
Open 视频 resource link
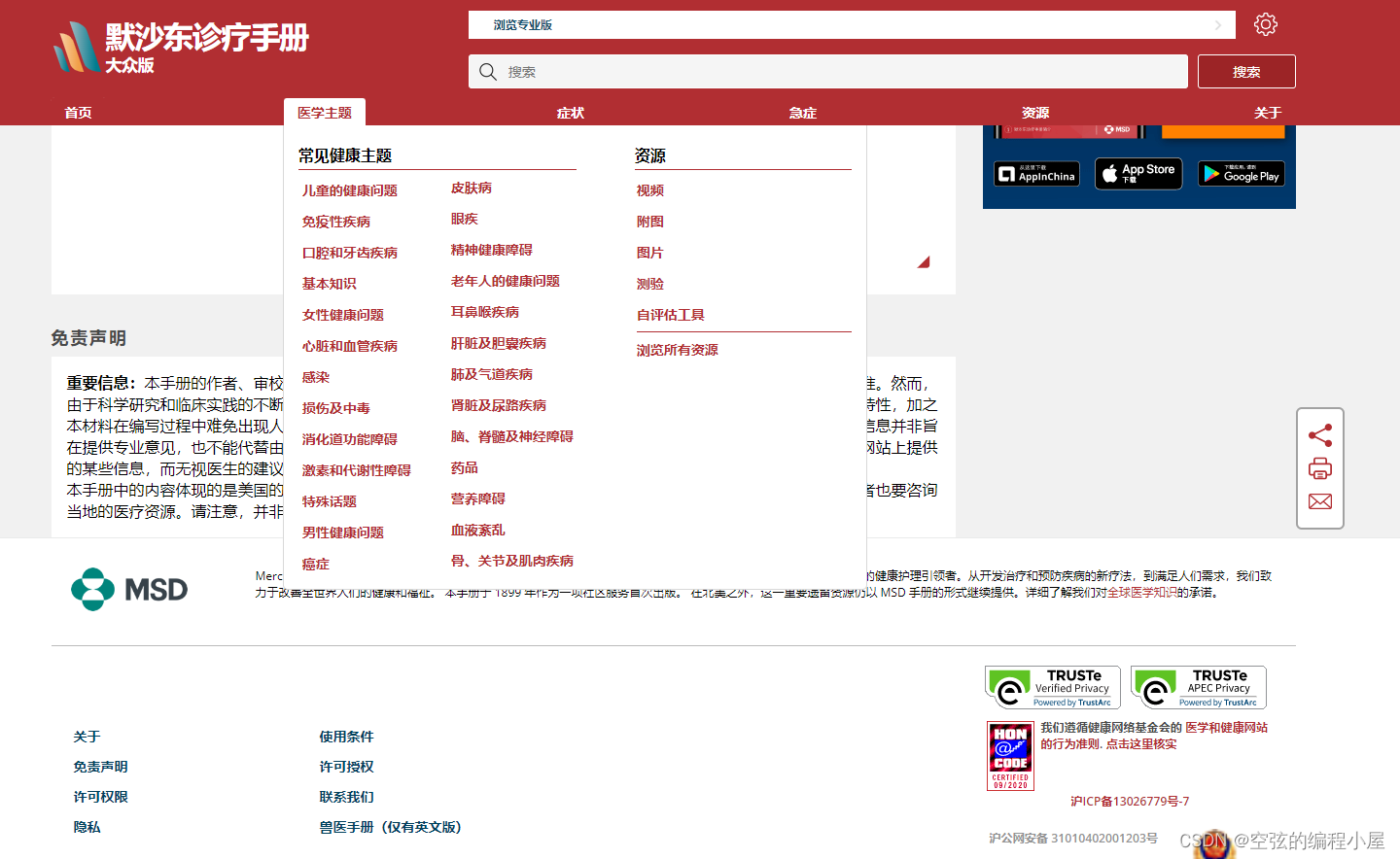650,190
